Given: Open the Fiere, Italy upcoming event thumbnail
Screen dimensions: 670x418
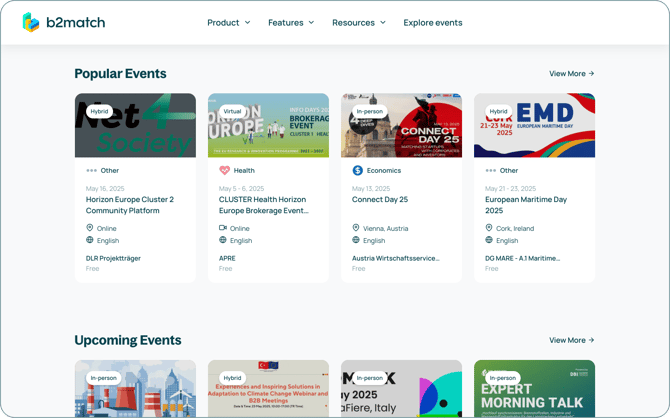Looking at the screenshot, I should [x=401, y=389].
